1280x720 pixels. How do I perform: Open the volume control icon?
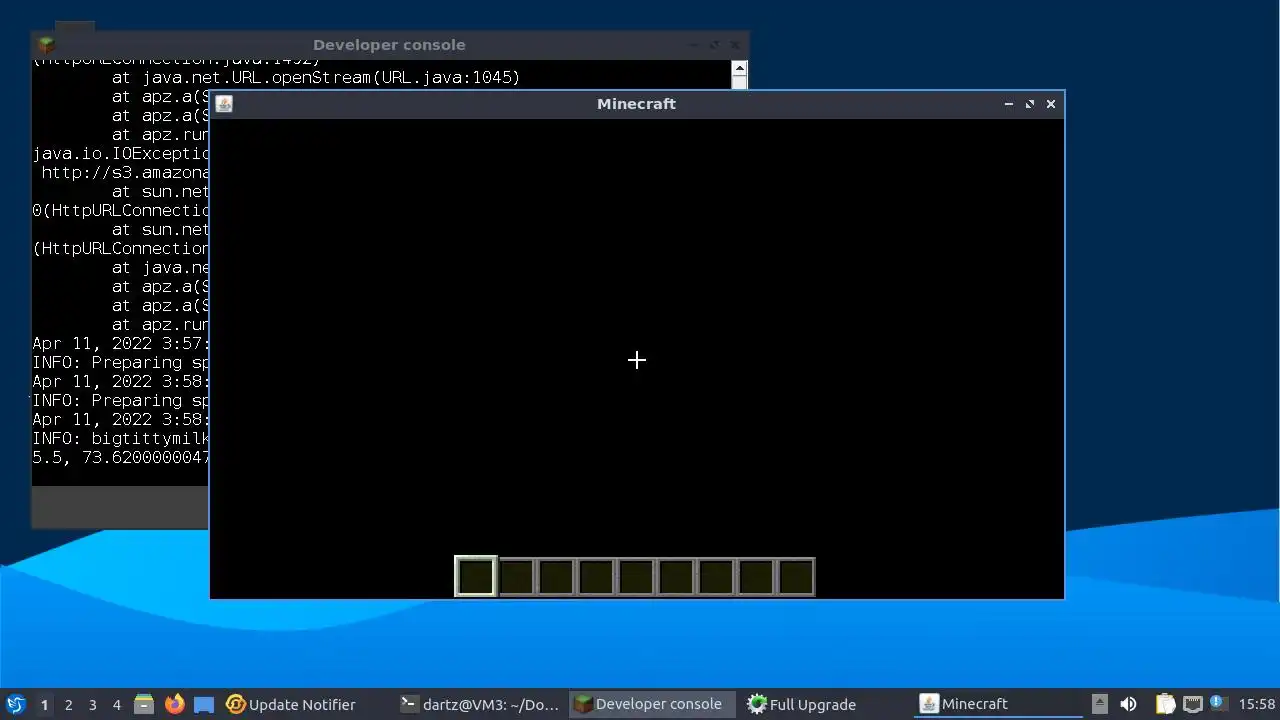(1128, 704)
